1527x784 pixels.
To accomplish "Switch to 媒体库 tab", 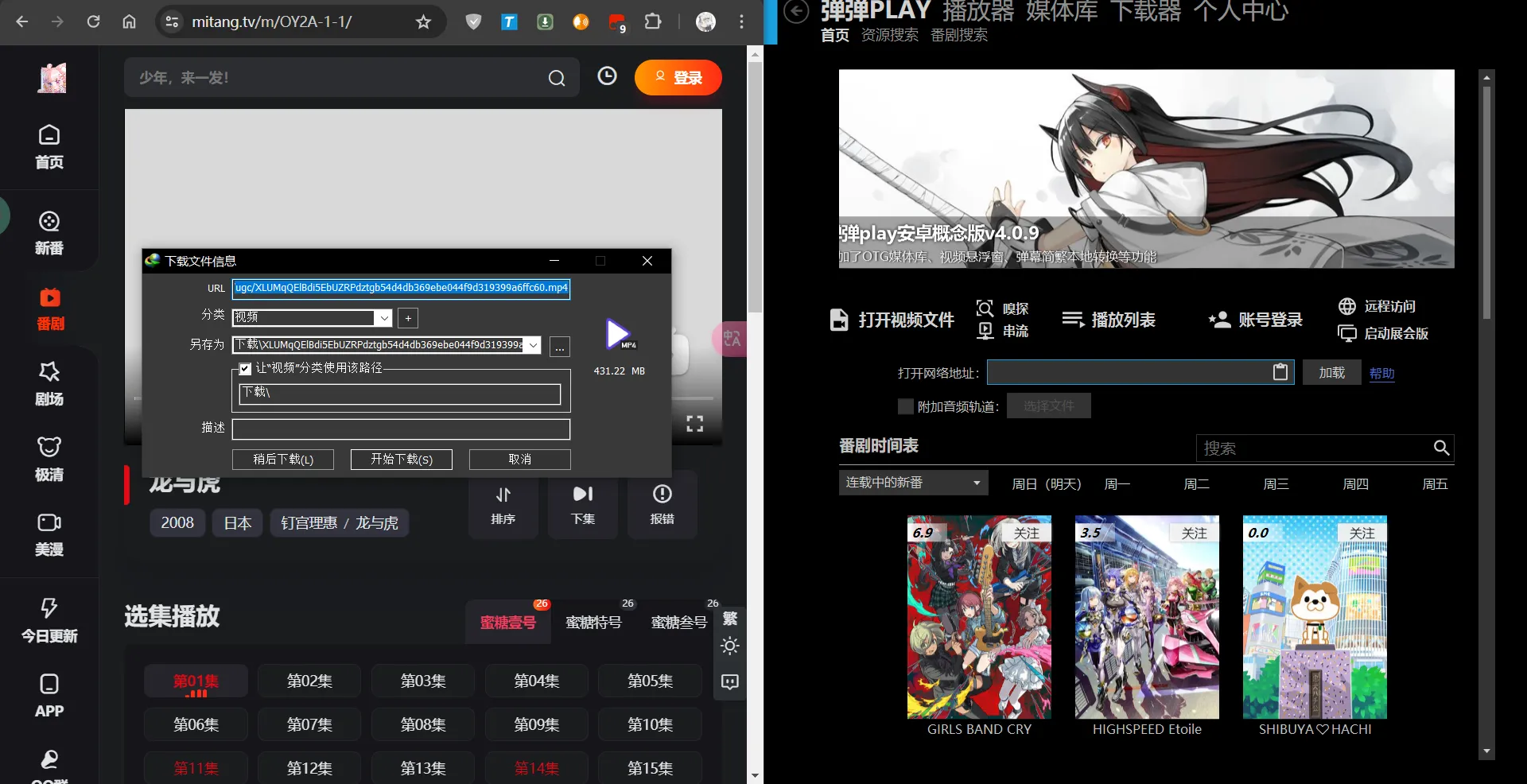I will (1062, 10).
